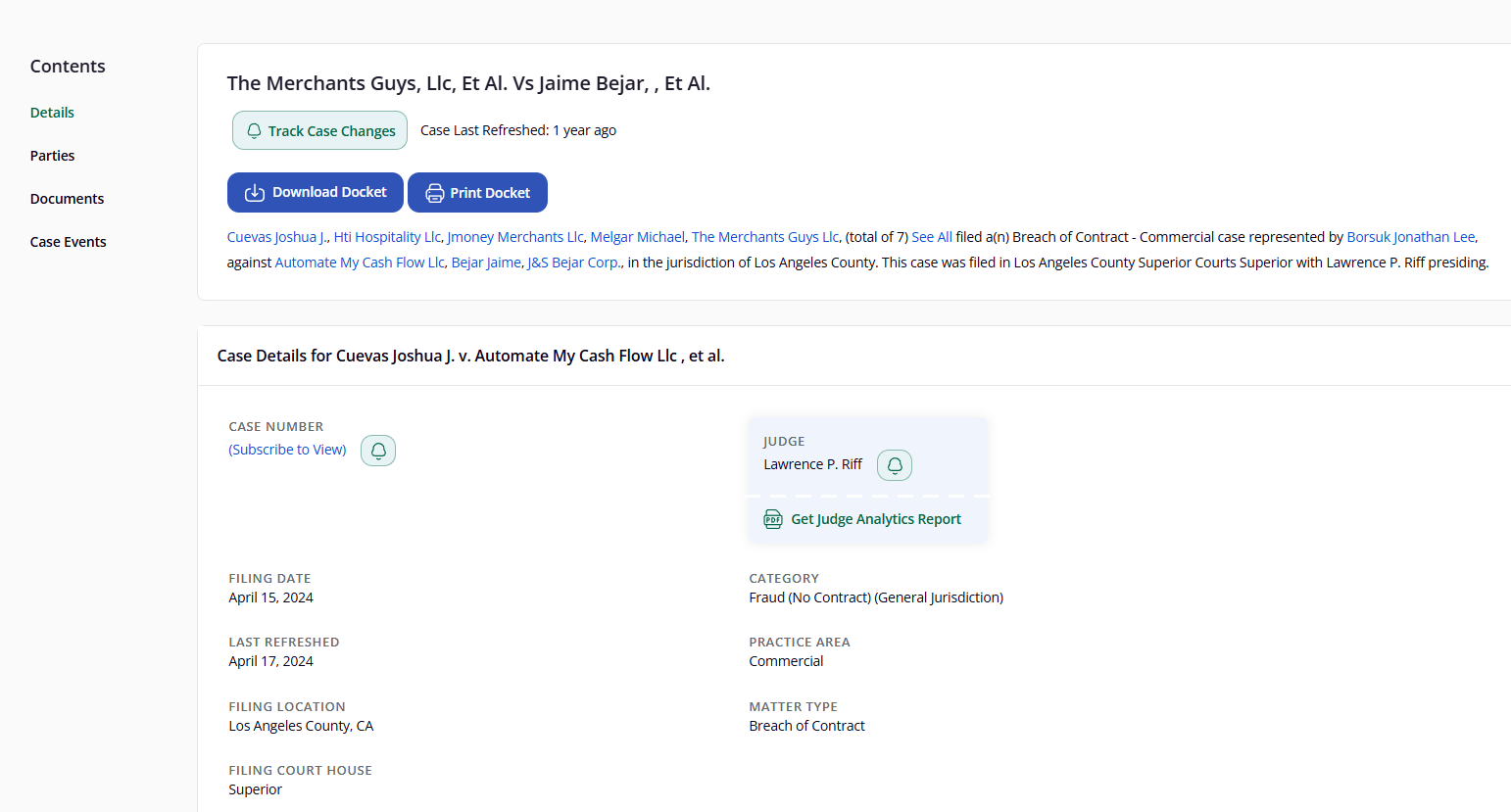The height and width of the screenshot is (812, 1511).
Task: Click the last refreshed date April 17, 2024
Action: pos(270,661)
